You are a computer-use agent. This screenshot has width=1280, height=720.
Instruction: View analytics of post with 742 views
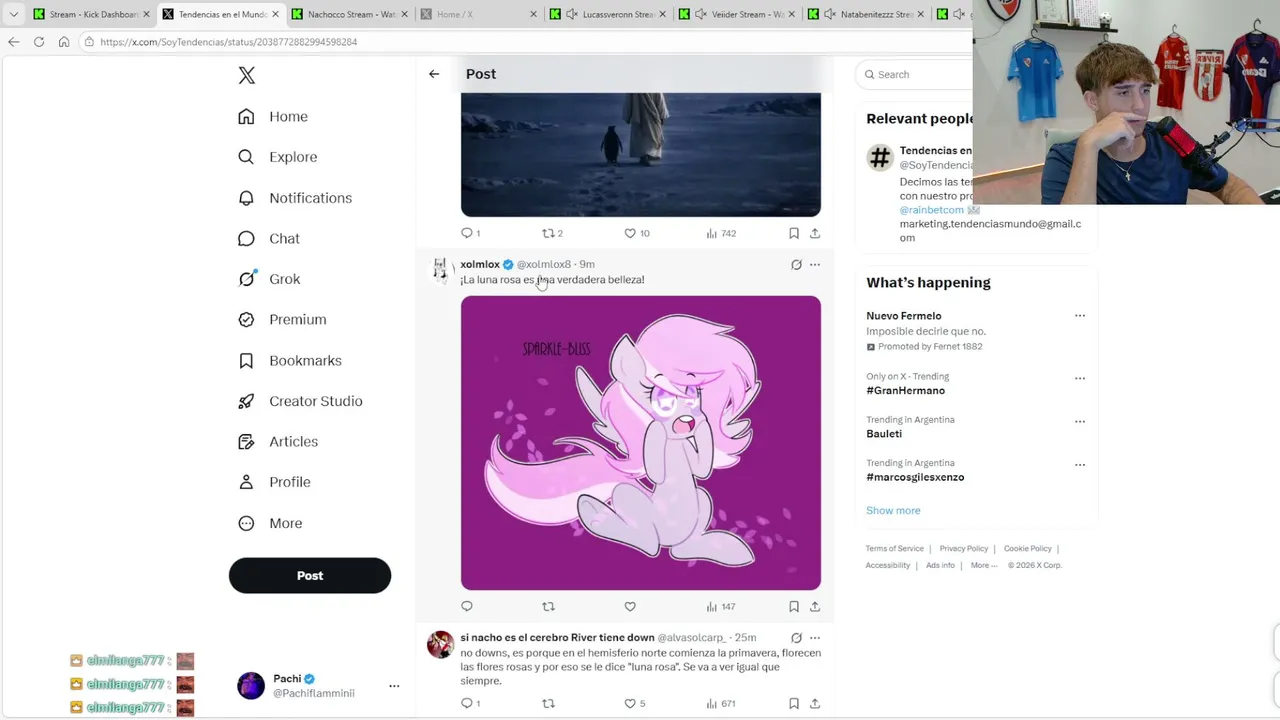(x=721, y=233)
